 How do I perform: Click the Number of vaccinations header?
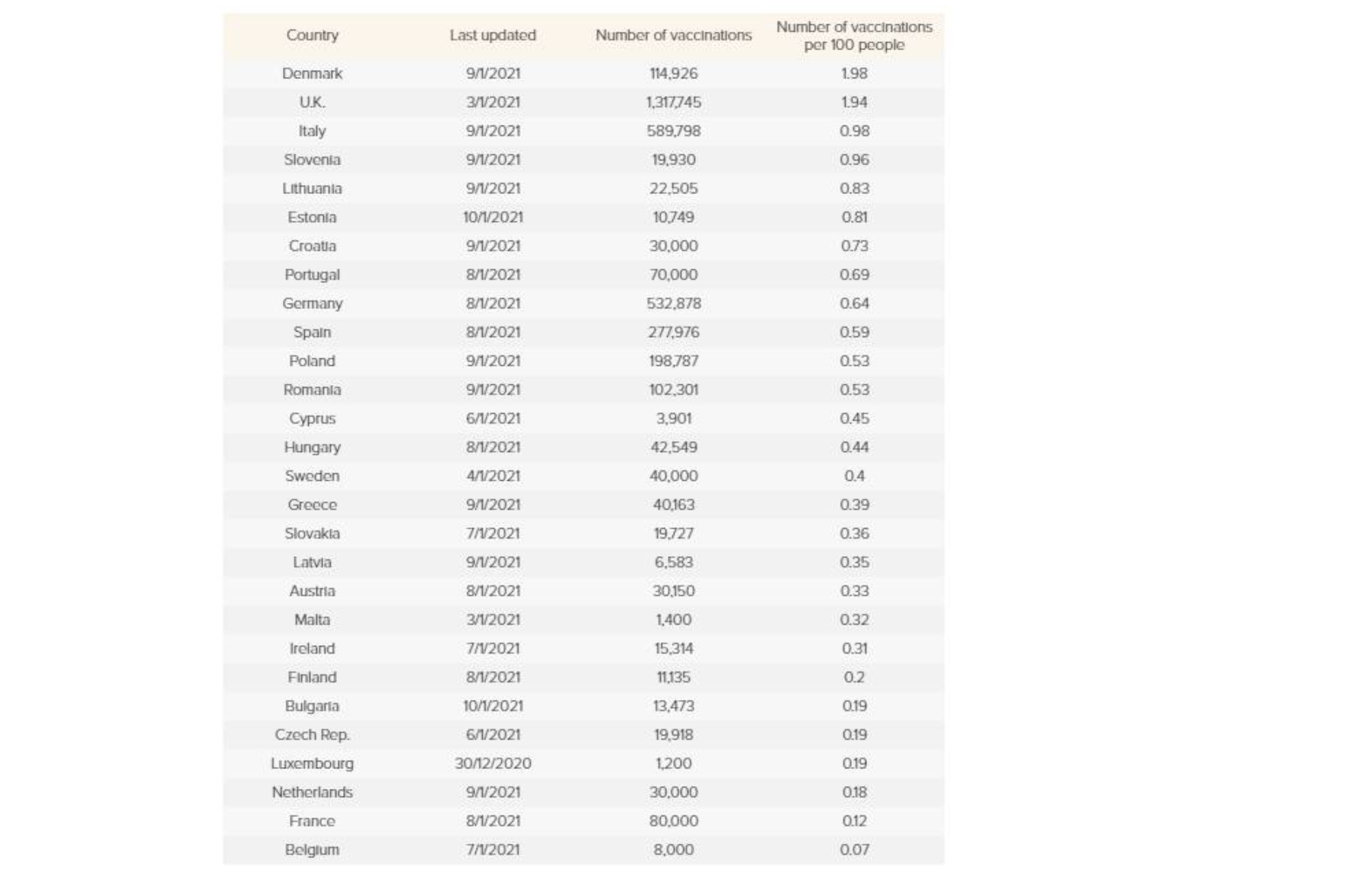pyautogui.click(x=673, y=35)
